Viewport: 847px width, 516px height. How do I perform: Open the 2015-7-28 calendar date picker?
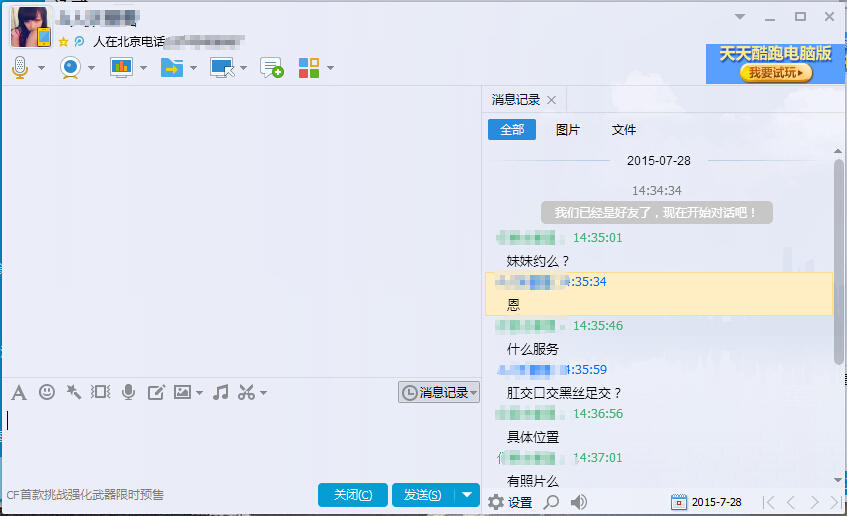coord(707,502)
